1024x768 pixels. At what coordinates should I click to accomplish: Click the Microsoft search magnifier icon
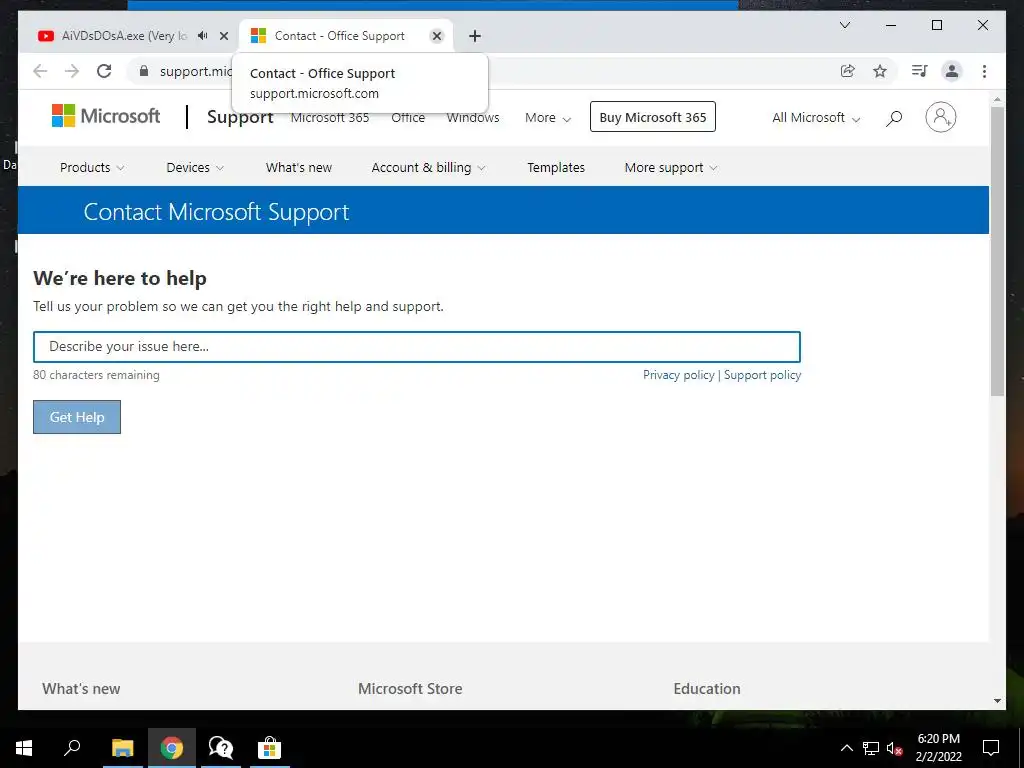(894, 118)
